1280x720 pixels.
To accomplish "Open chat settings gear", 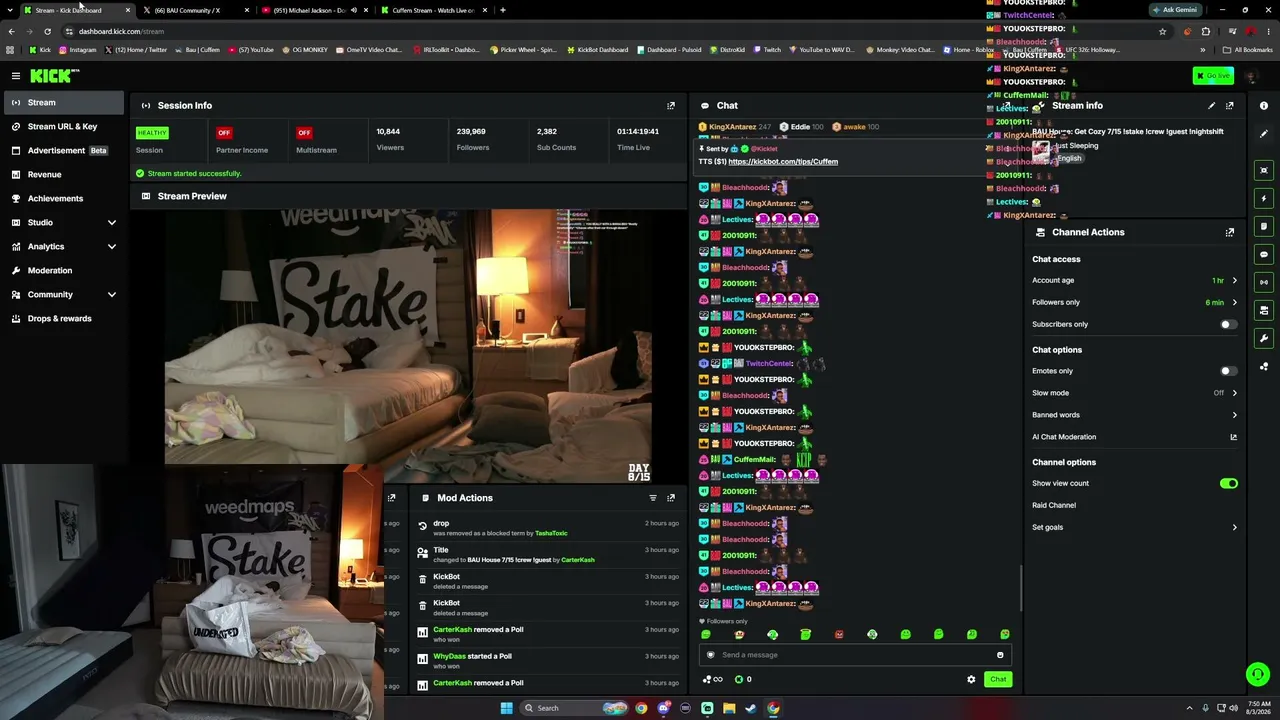I will click(x=971, y=680).
